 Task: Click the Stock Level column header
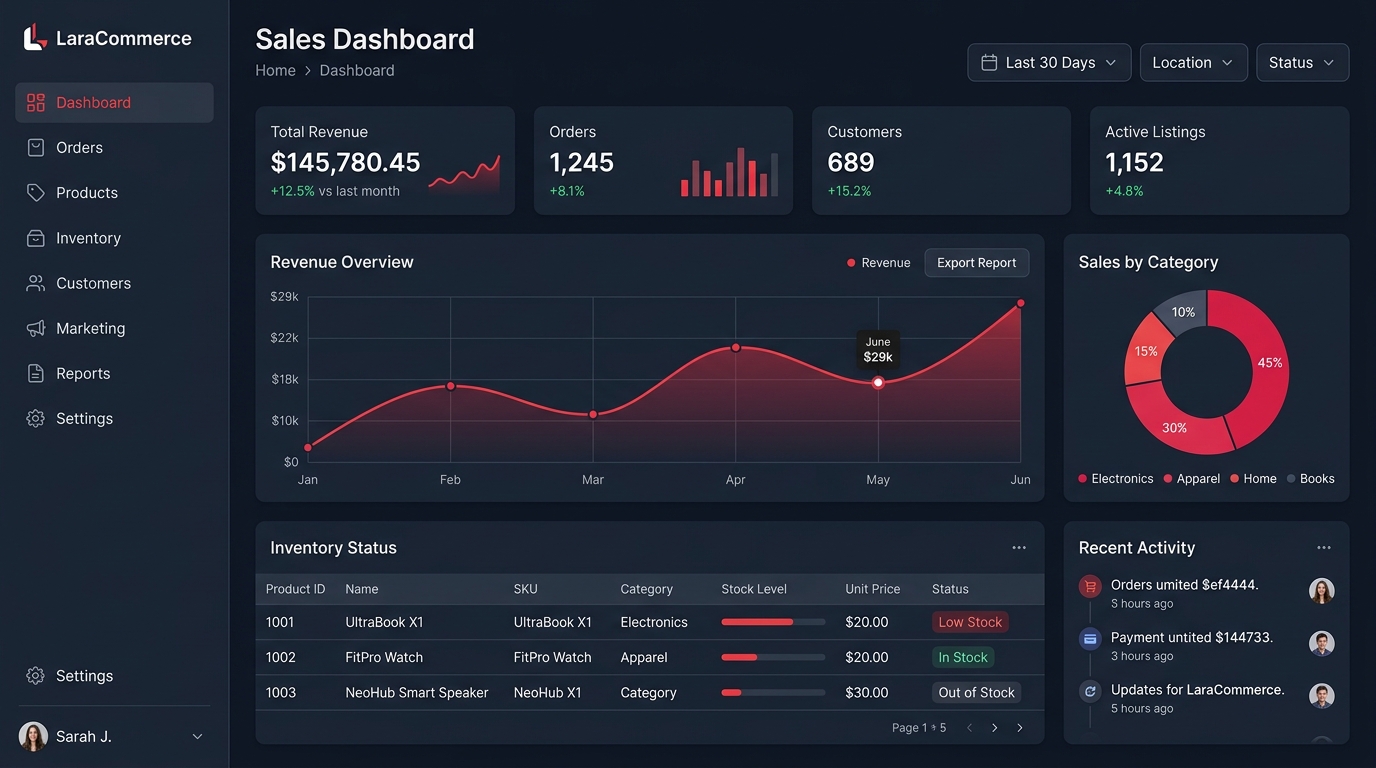click(x=754, y=589)
